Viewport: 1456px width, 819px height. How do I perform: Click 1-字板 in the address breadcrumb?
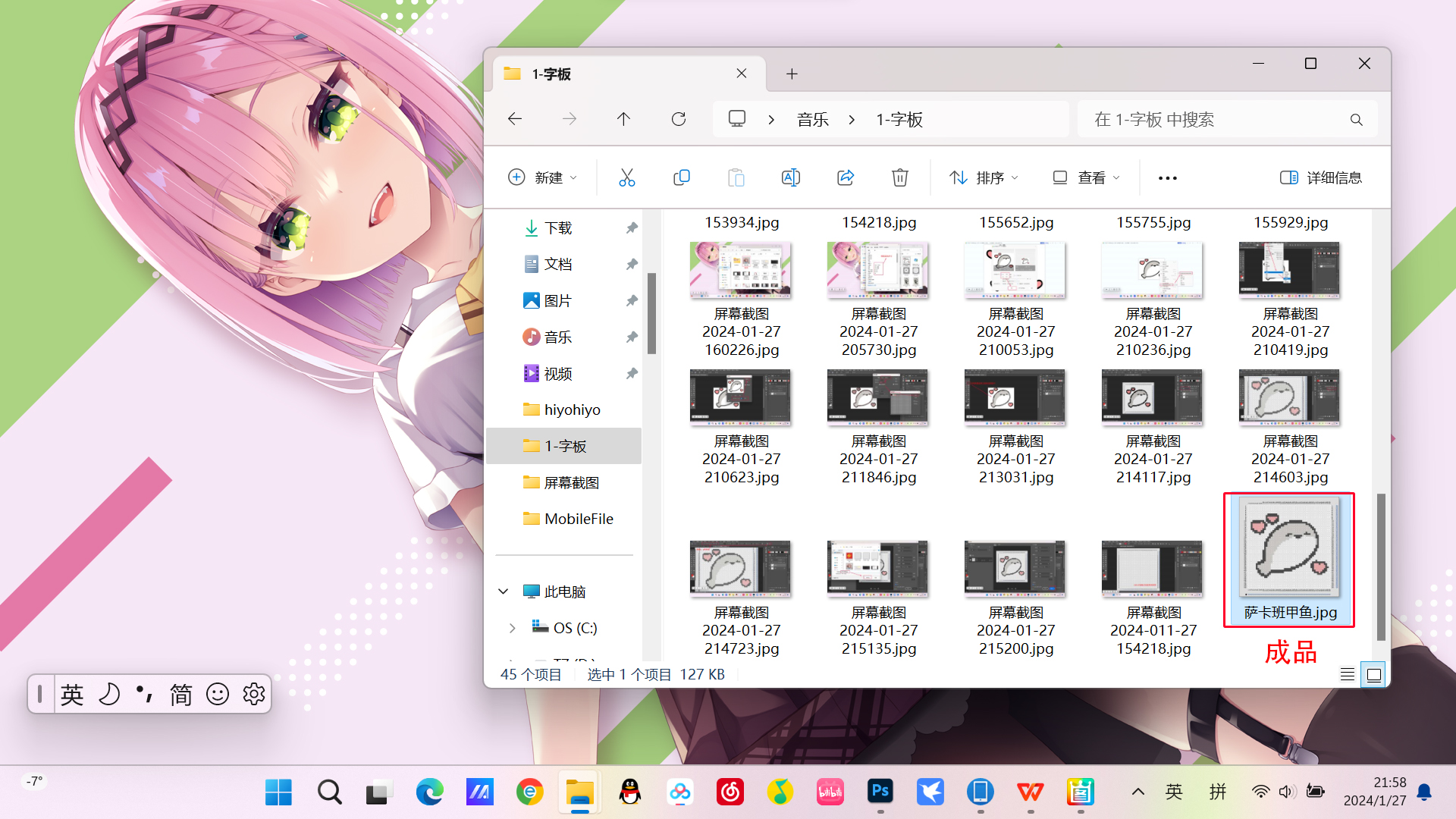coord(899,120)
